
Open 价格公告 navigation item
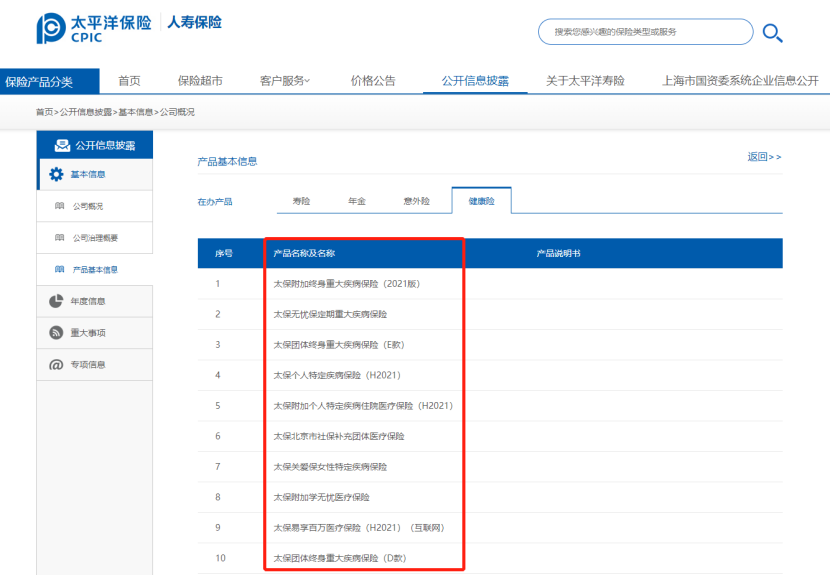(373, 81)
